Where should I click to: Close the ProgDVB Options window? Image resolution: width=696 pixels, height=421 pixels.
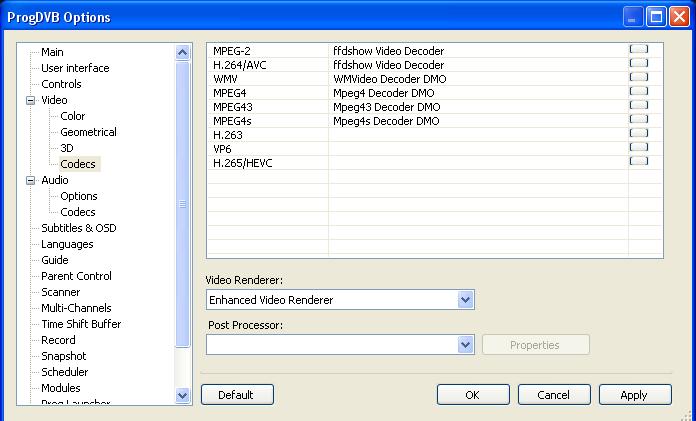678,17
